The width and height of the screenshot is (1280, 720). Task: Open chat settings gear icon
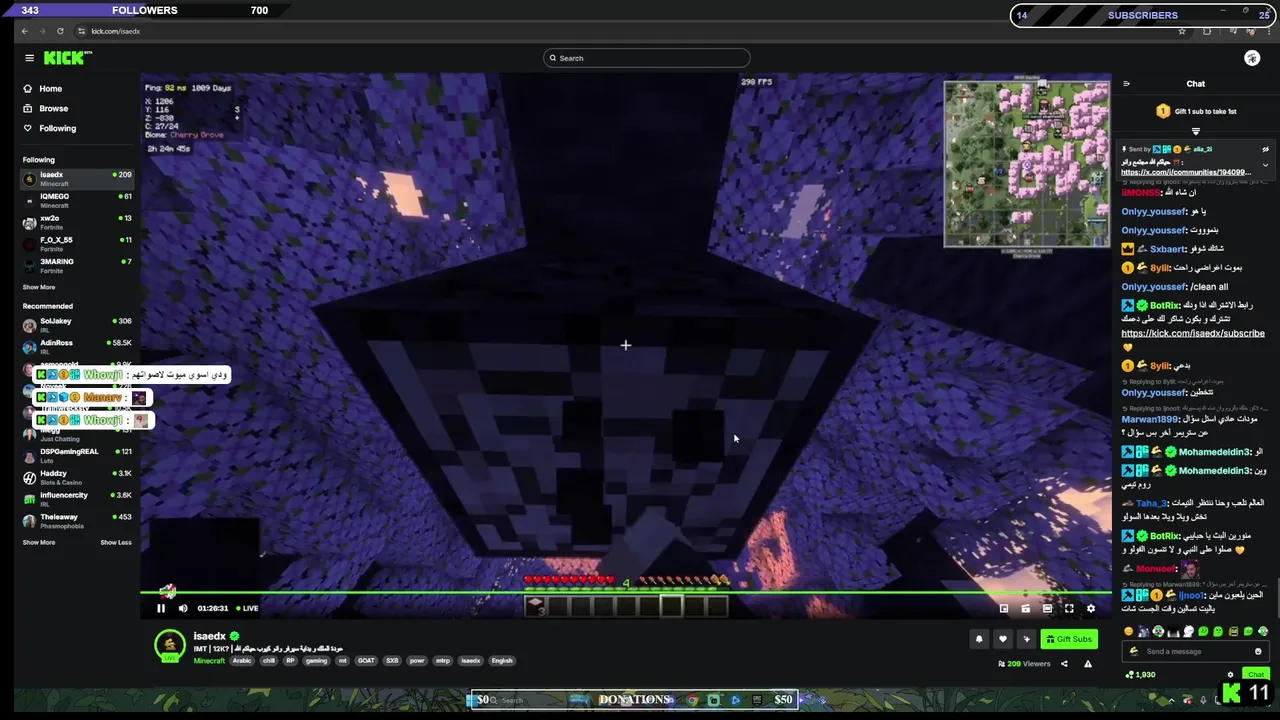point(1231,675)
